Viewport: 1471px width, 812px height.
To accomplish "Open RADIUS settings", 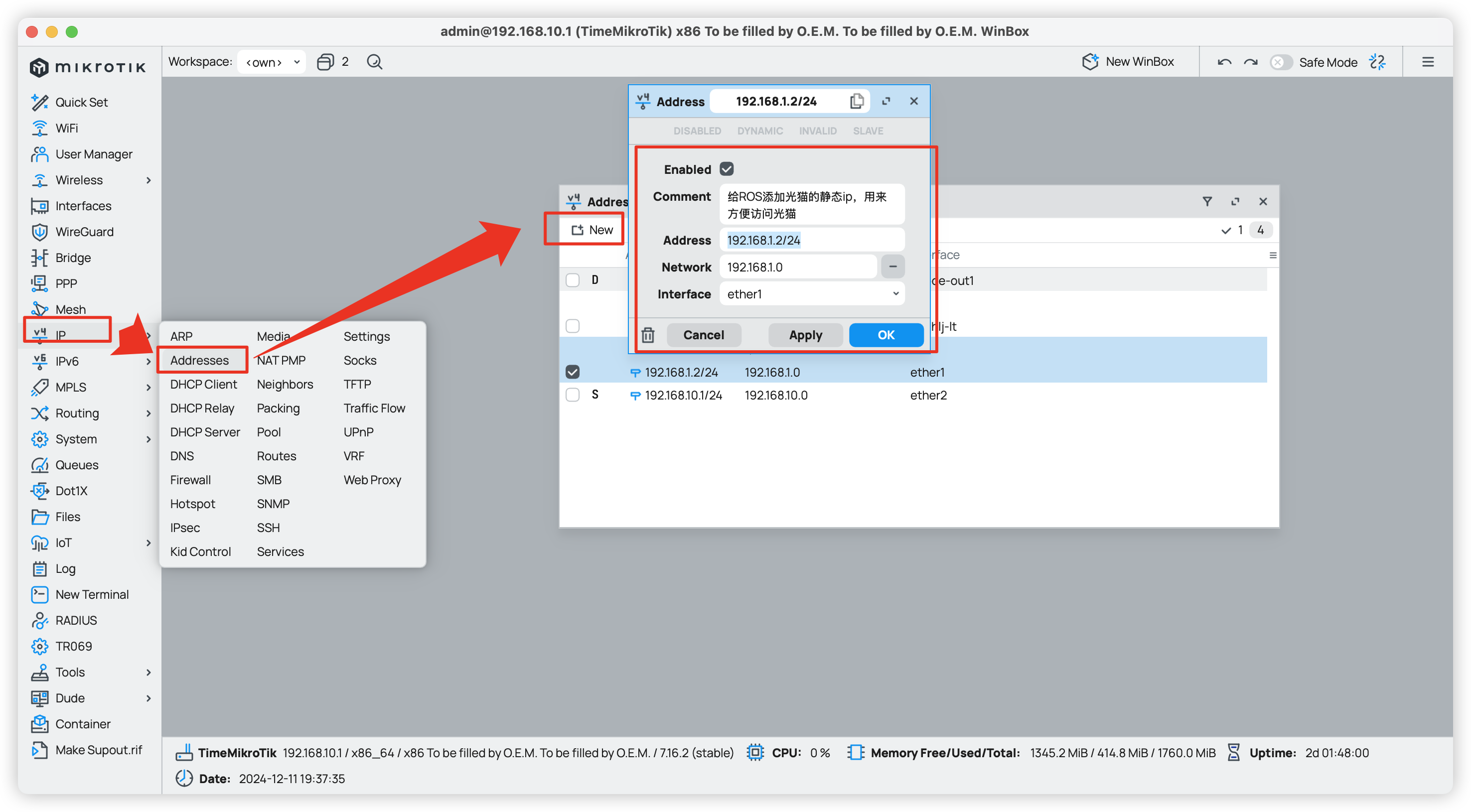I will [x=76, y=620].
